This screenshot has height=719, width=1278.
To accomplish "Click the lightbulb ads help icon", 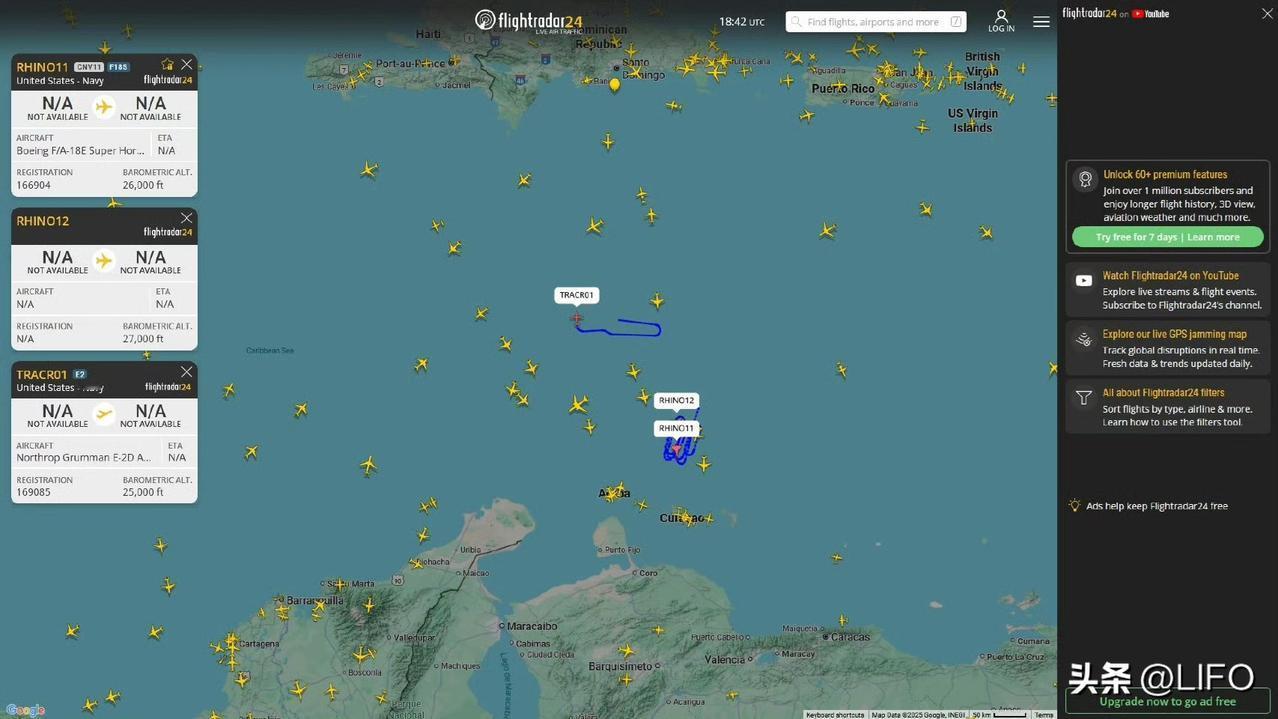I will [x=1075, y=505].
